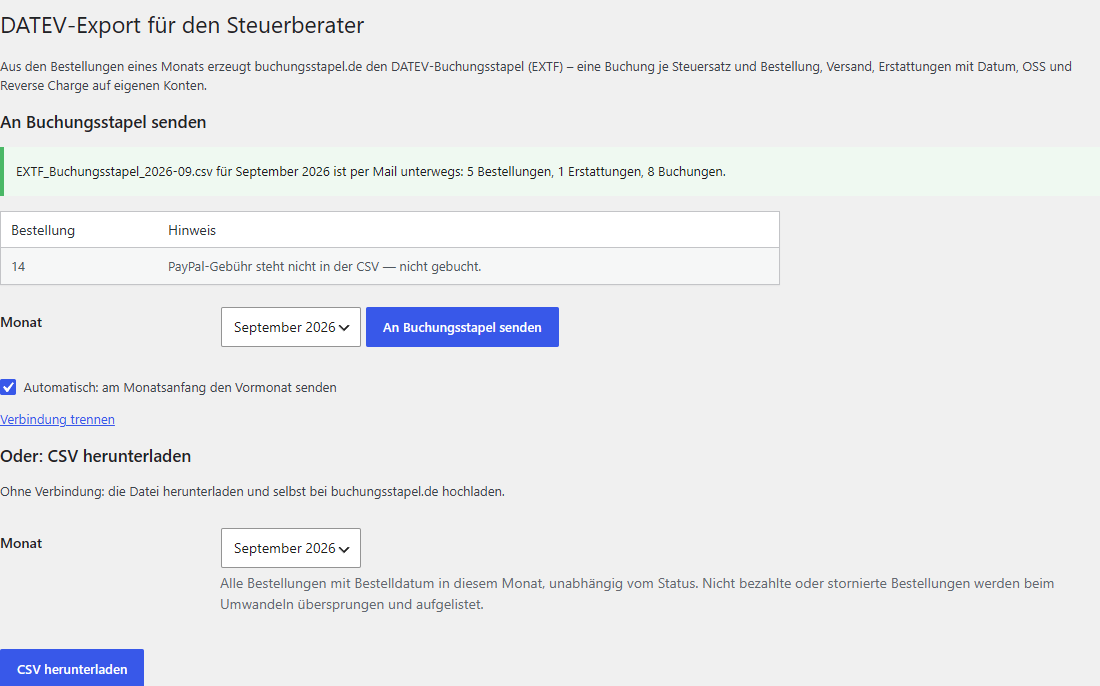Screen dimensions: 1100x686
Task: Click the 'Alle Bestellungen mit Bestelldatum' help text
Action: click(x=637, y=593)
